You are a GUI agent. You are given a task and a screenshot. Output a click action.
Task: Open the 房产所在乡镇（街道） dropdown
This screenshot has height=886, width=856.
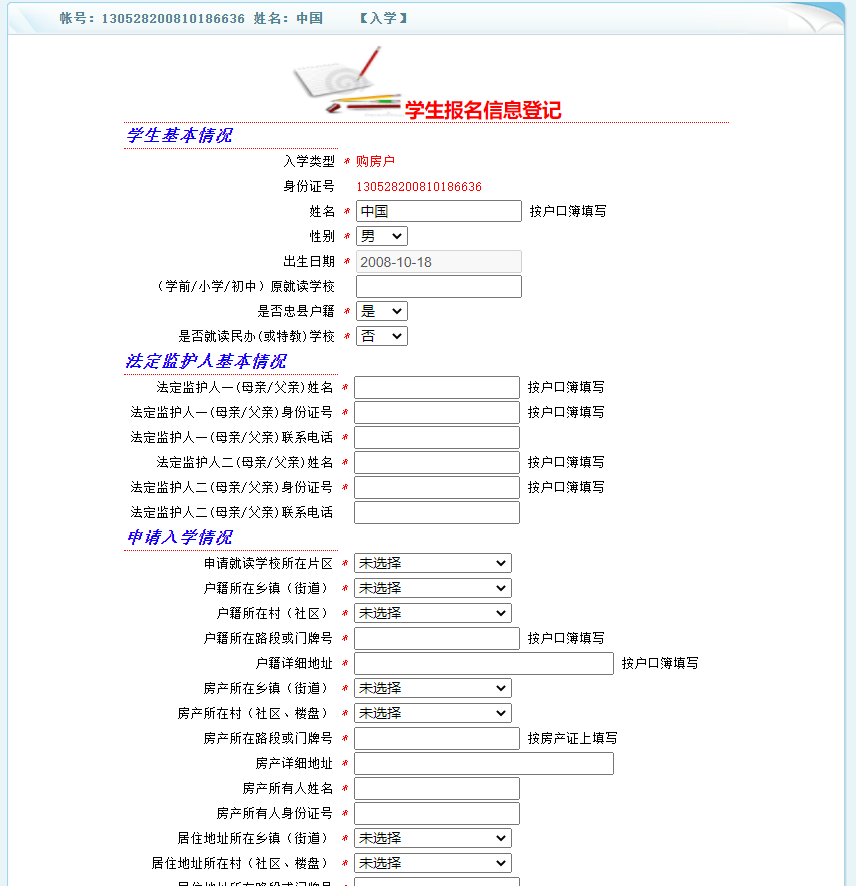[x=432, y=688]
